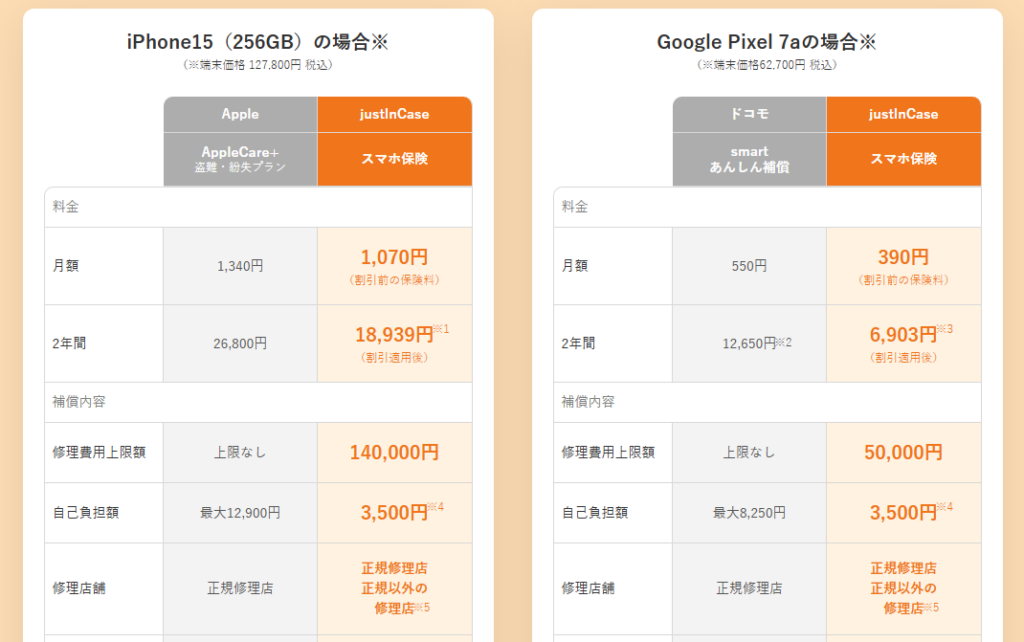Screen dimensions: 1024x642
Task: Click 補償内容 section label in iPhone15 table
Action: pos(79,402)
